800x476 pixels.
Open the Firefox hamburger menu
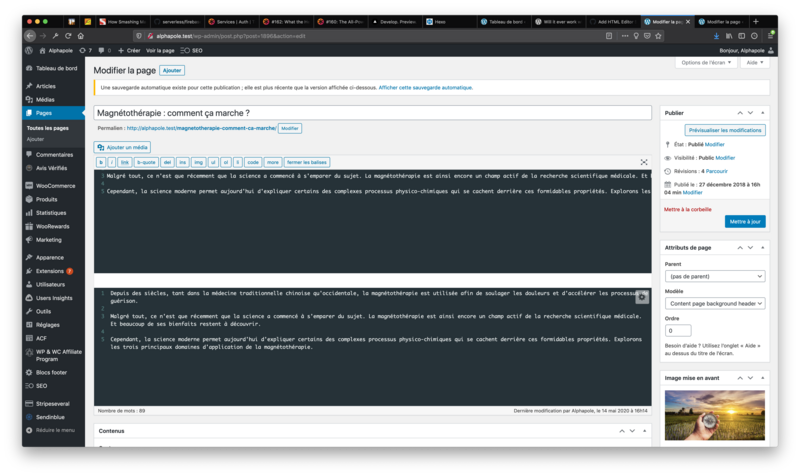(770, 36)
